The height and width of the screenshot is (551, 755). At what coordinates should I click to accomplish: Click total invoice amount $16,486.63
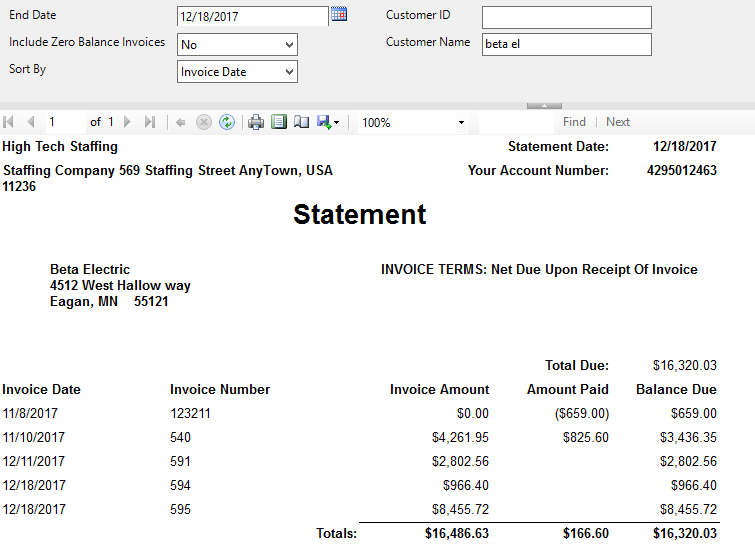tap(457, 534)
